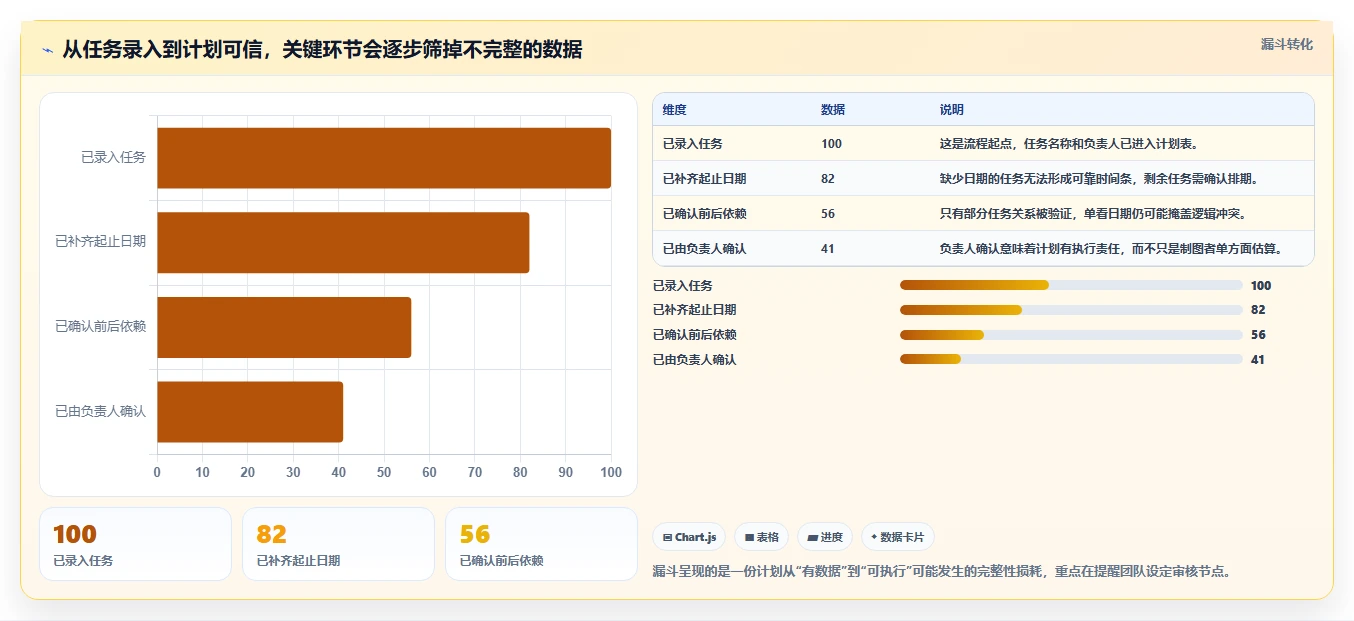Click the 已由负责人确认 progress bar

[1071, 360]
